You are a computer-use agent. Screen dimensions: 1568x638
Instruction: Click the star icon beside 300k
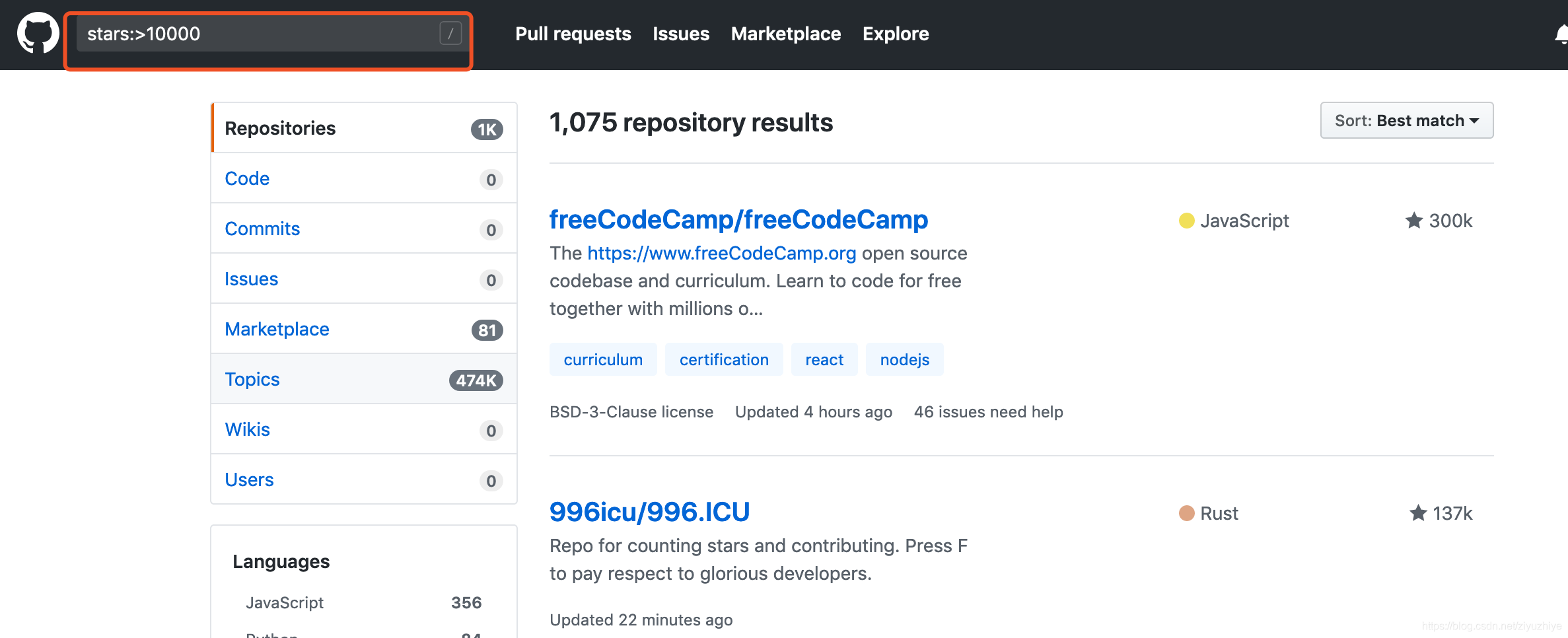pyautogui.click(x=1413, y=221)
